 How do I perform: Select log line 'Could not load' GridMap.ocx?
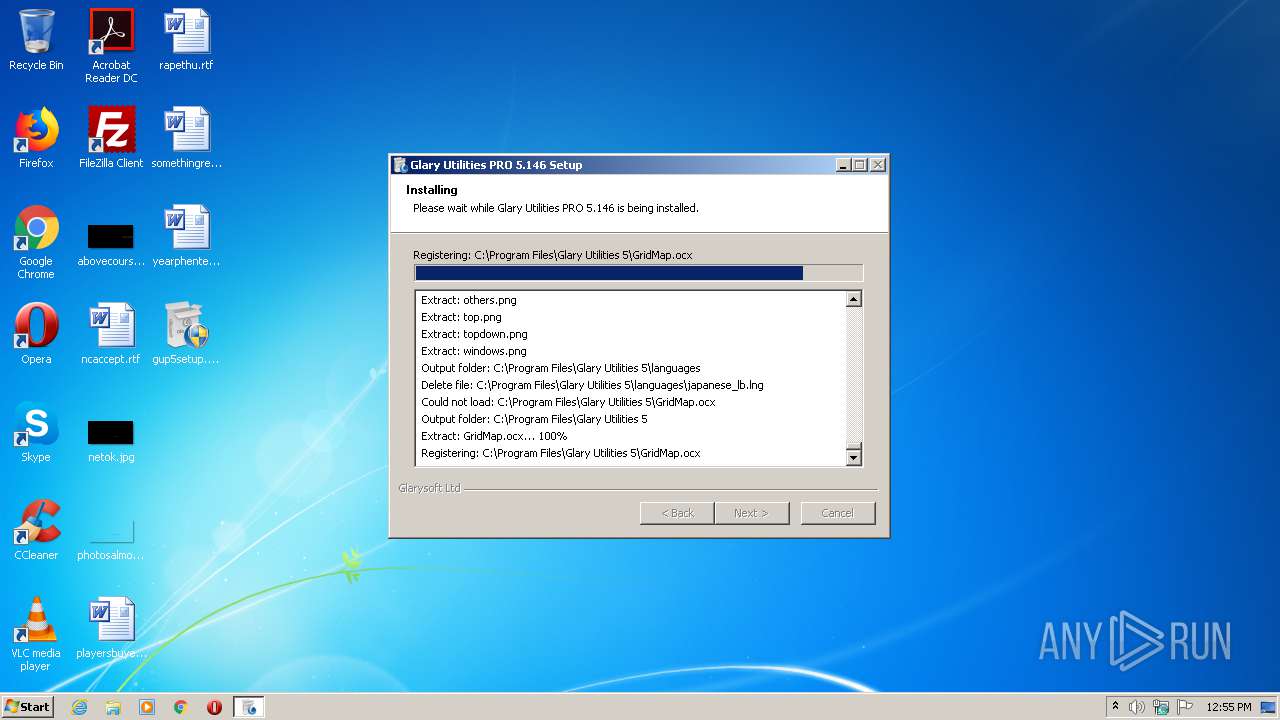coord(568,402)
